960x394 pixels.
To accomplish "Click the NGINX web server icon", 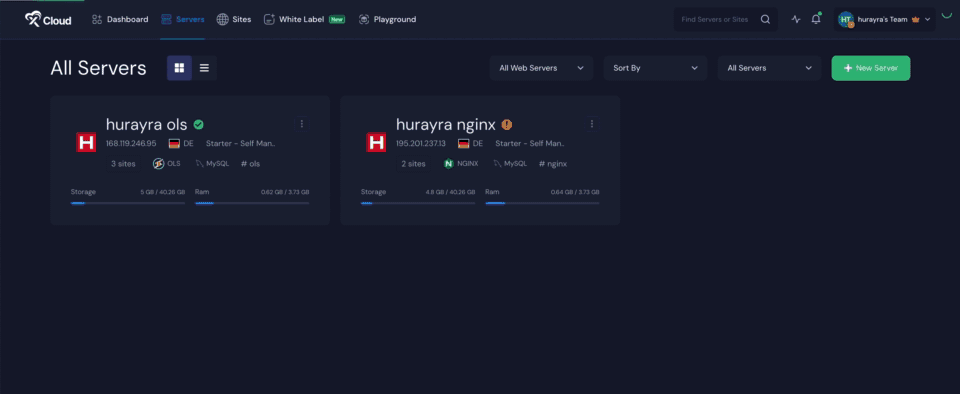I will [449, 164].
